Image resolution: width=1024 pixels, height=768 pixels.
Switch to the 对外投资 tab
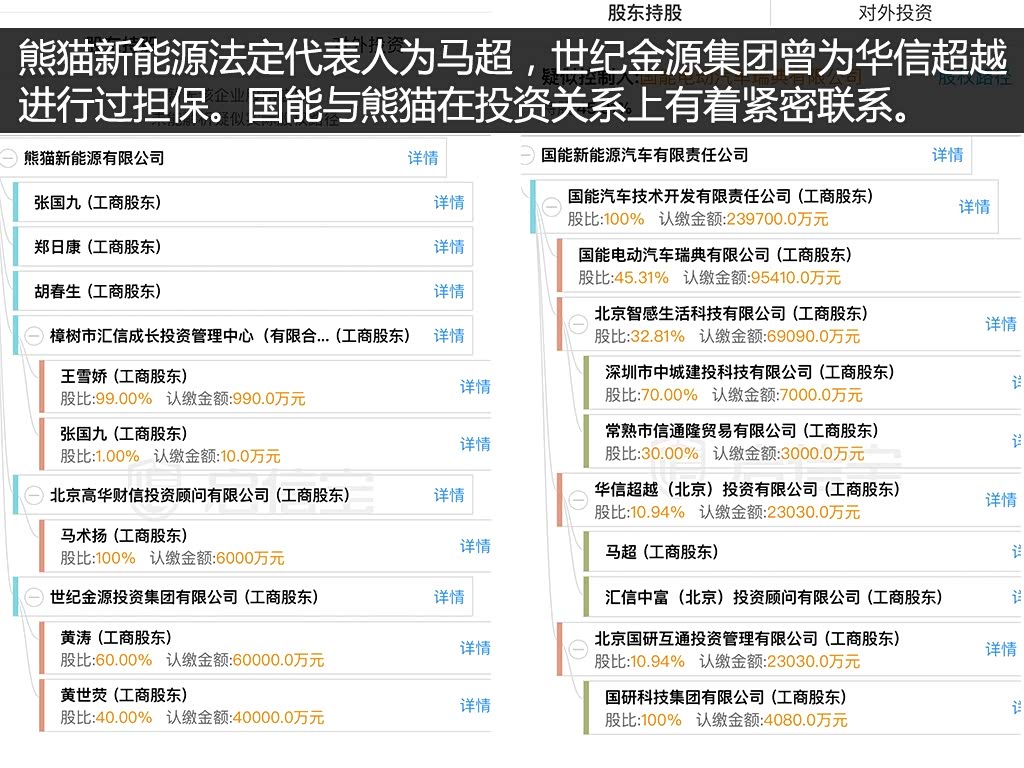click(x=895, y=13)
